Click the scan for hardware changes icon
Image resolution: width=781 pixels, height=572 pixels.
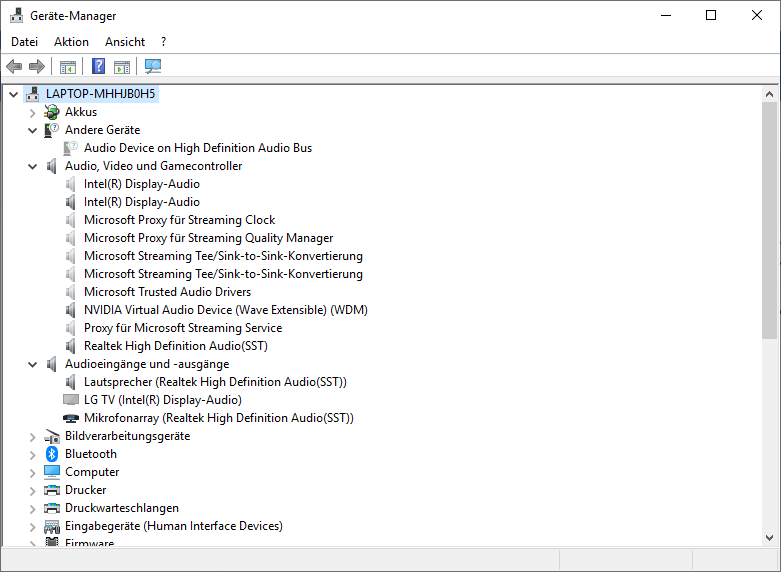152,66
